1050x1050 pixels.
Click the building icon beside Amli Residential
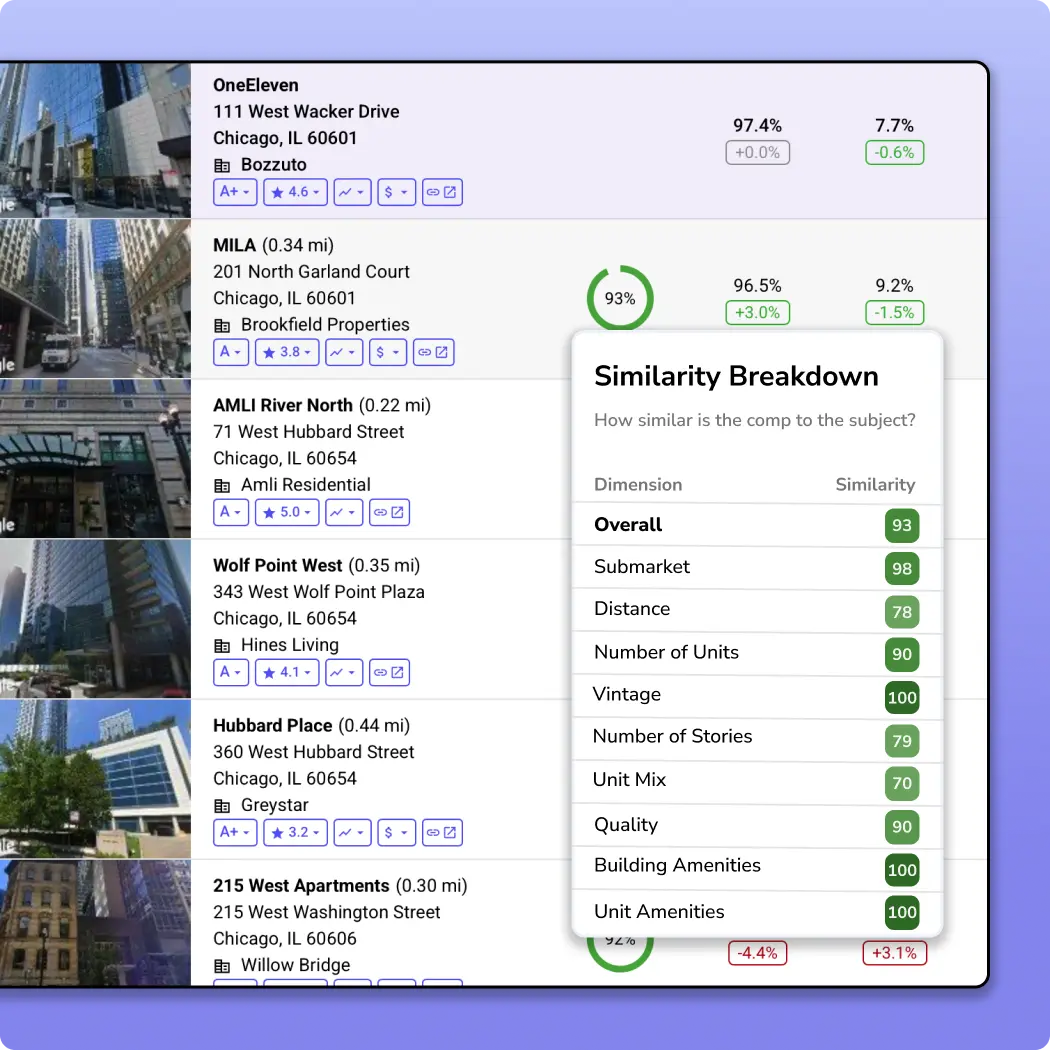coord(222,485)
